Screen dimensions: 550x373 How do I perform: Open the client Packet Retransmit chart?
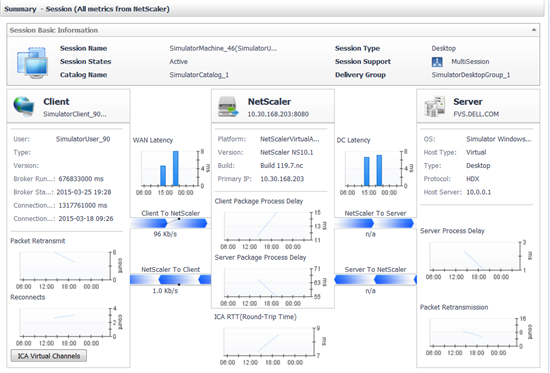click(66, 266)
